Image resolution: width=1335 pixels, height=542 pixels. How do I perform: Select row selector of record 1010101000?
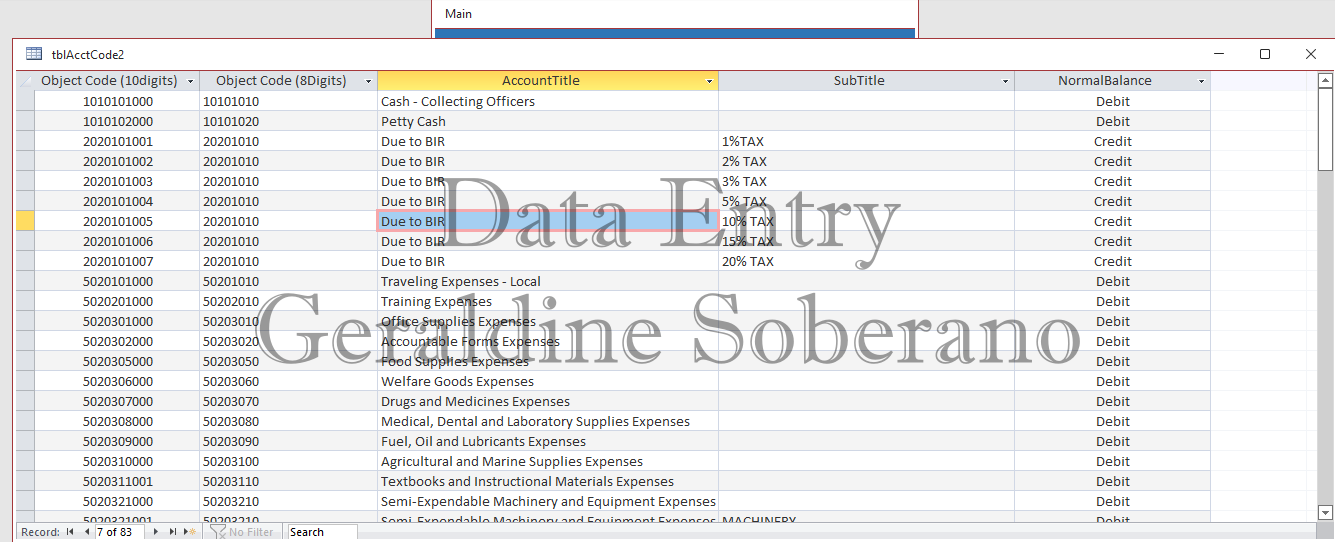point(26,101)
